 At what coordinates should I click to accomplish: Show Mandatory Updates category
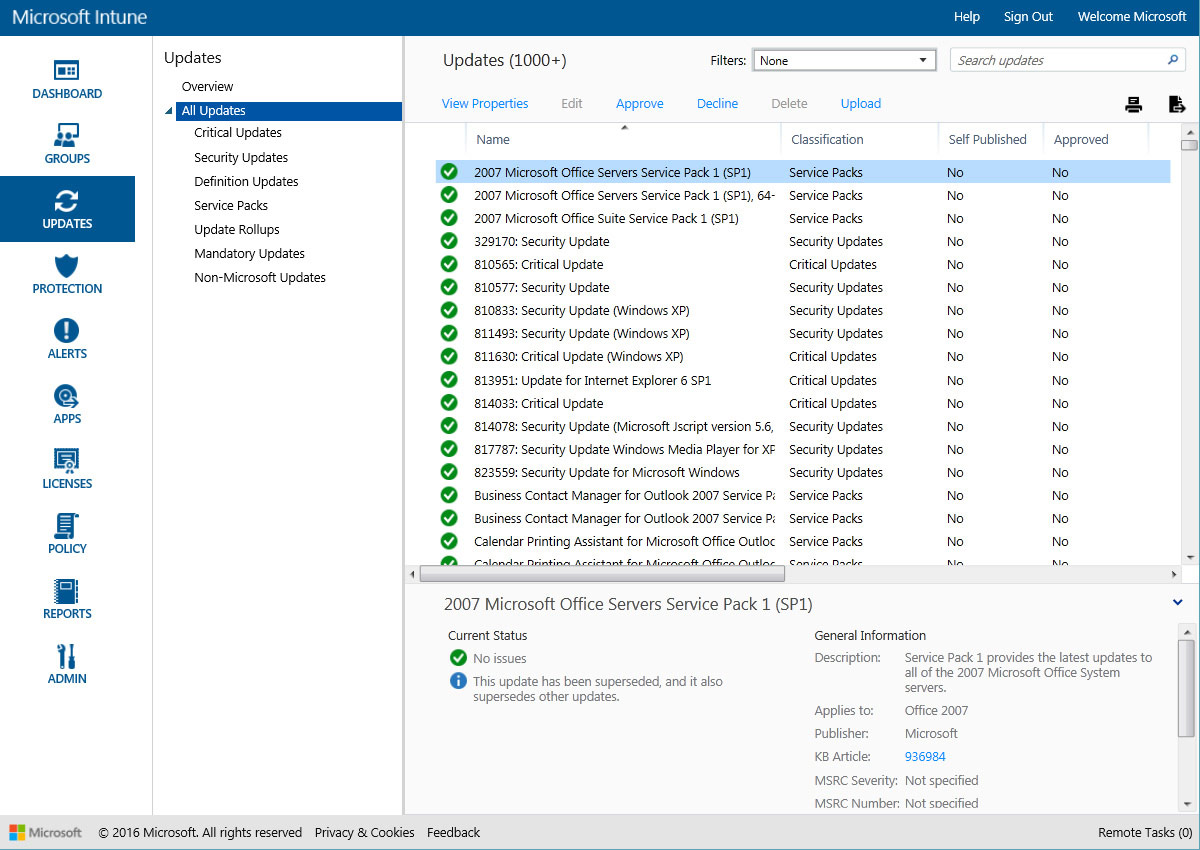coord(249,253)
